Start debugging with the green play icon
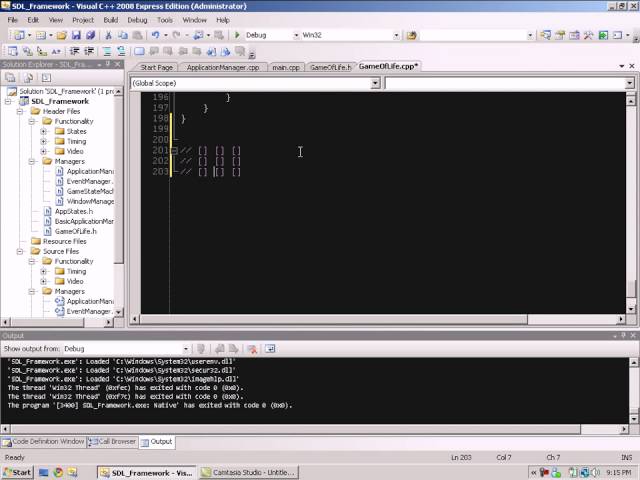 (x=237, y=35)
